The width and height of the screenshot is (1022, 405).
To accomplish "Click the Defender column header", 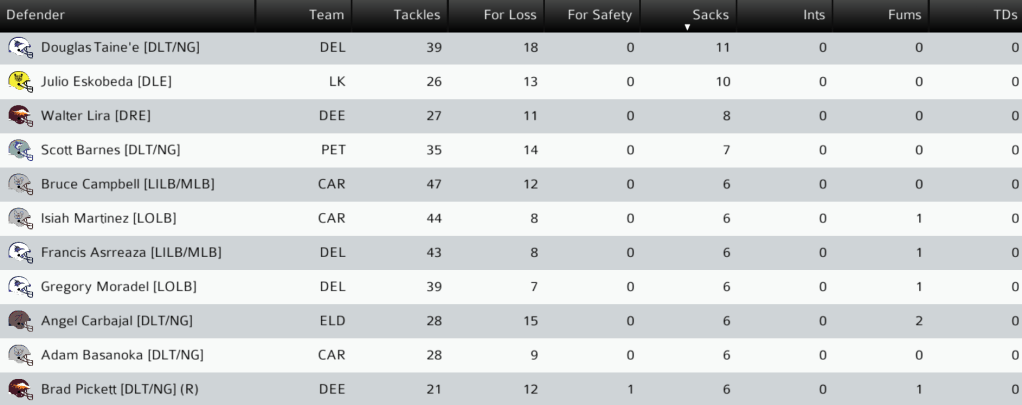I will (36, 15).
